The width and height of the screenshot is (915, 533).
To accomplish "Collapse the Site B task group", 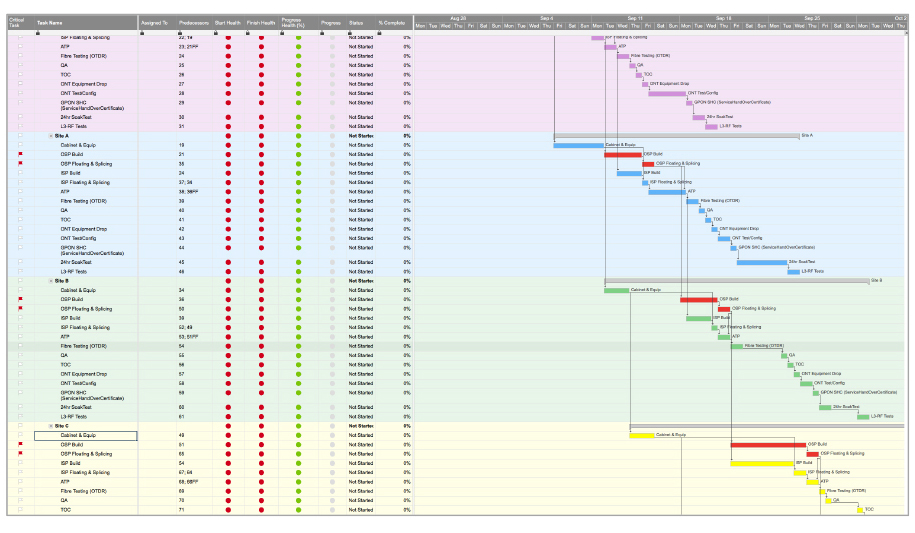I will tap(51, 281).
